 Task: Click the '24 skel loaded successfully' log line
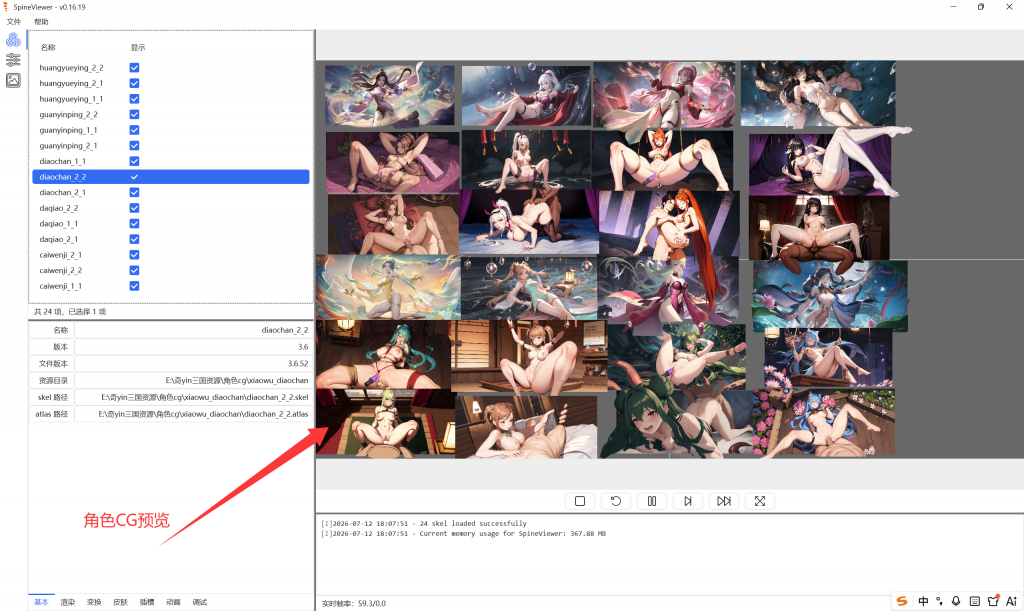click(x=424, y=524)
